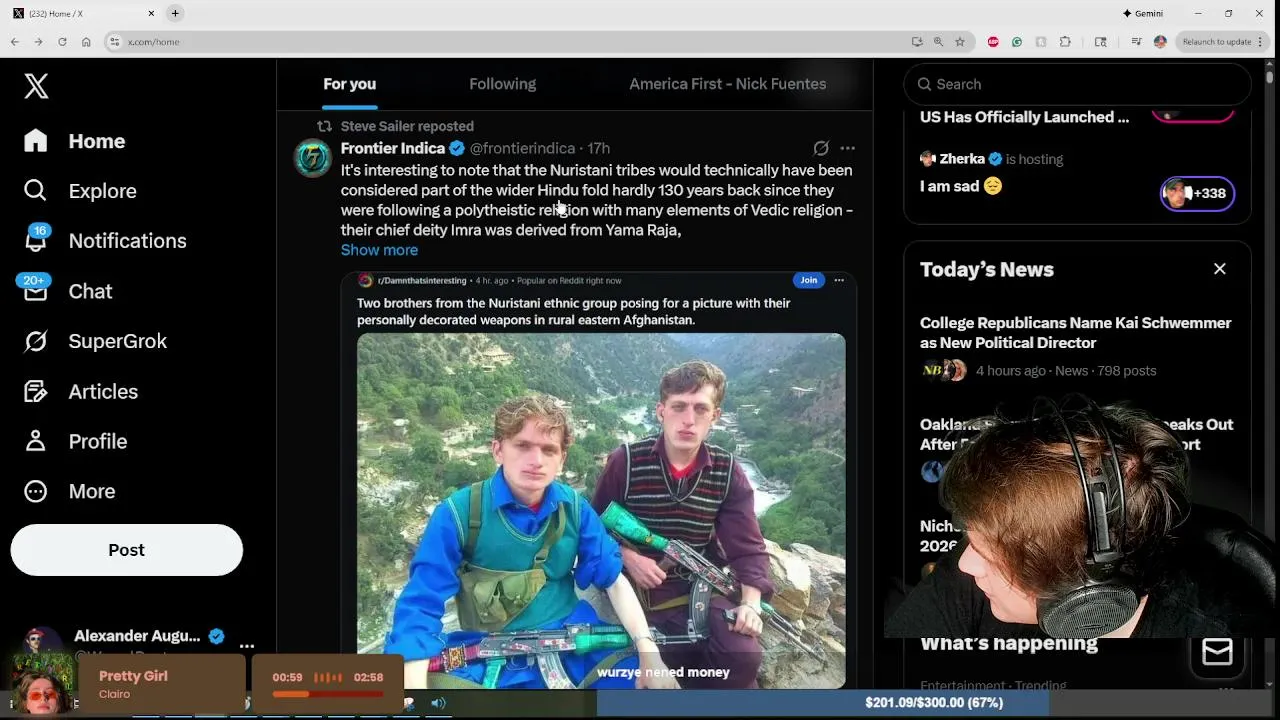The width and height of the screenshot is (1280, 720).
Task: Click the 17h post timestamp
Action: 598,148
